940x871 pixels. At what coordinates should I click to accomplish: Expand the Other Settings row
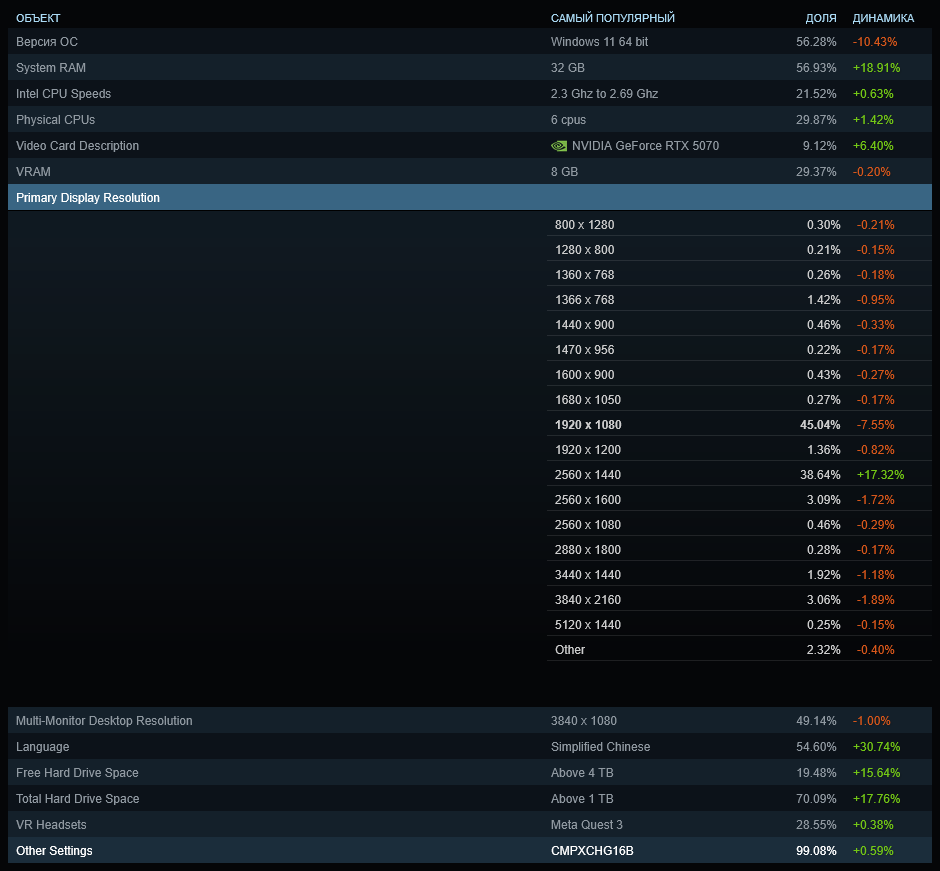(x=470, y=851)
